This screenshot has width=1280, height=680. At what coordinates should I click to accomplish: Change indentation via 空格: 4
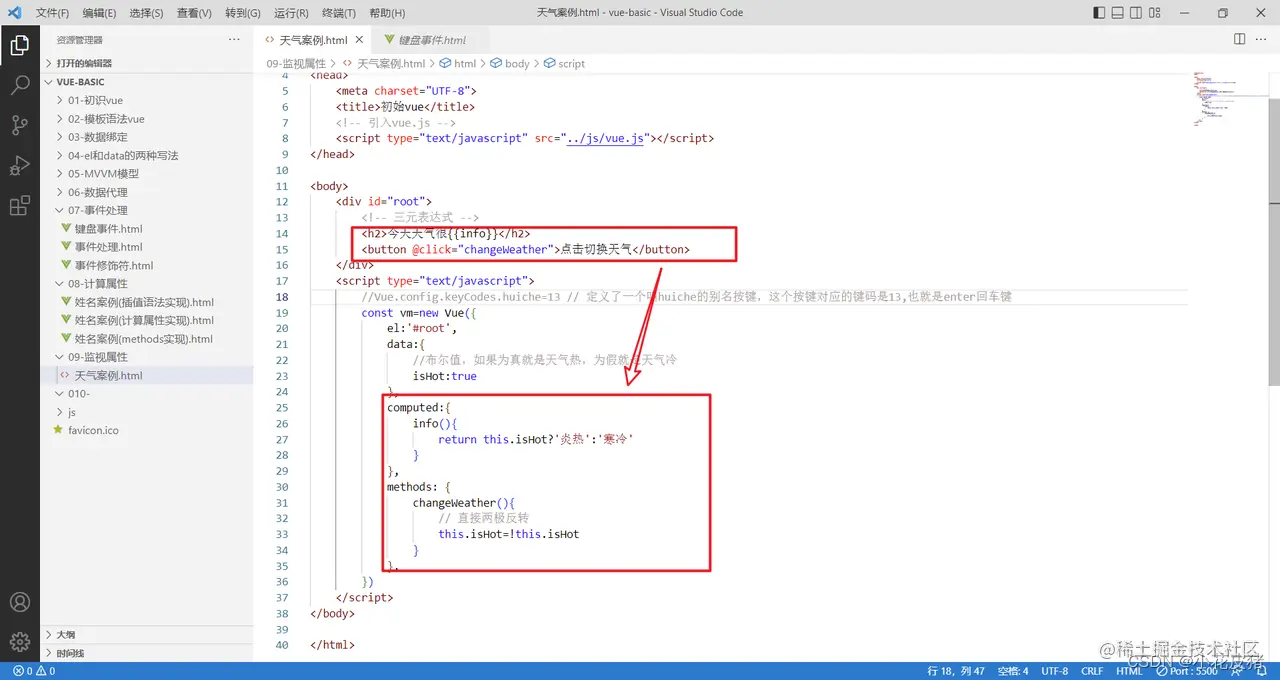point(1013,671)
